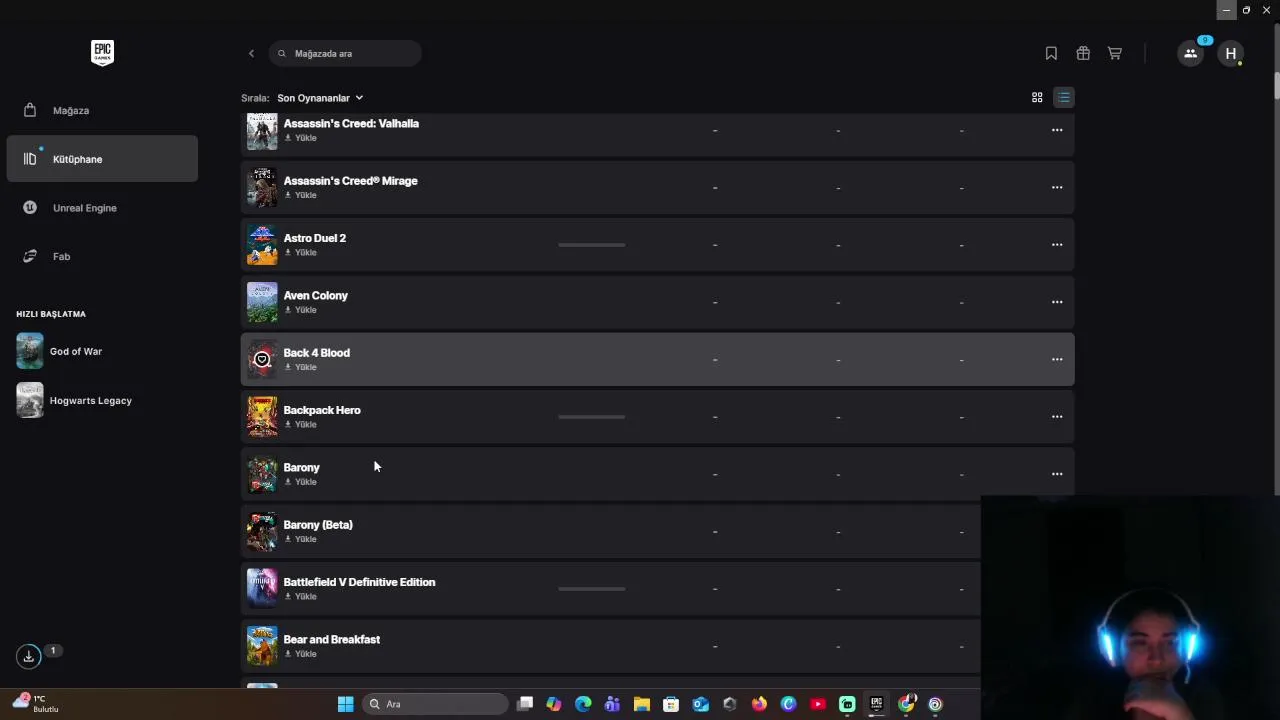Open the three-dot menu for Astro Duel 2

[x=1057, y=245]
